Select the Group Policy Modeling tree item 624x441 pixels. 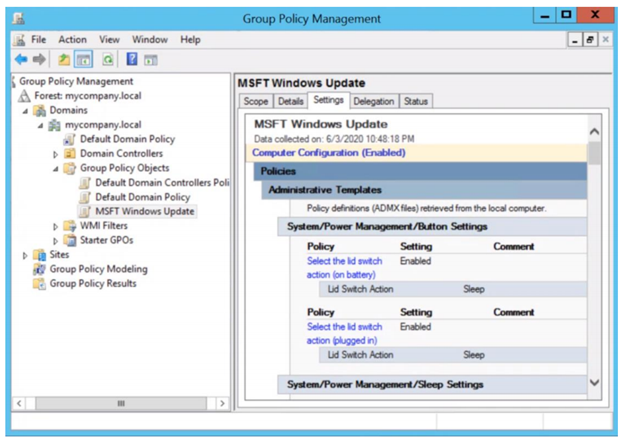tap(98, 269)
